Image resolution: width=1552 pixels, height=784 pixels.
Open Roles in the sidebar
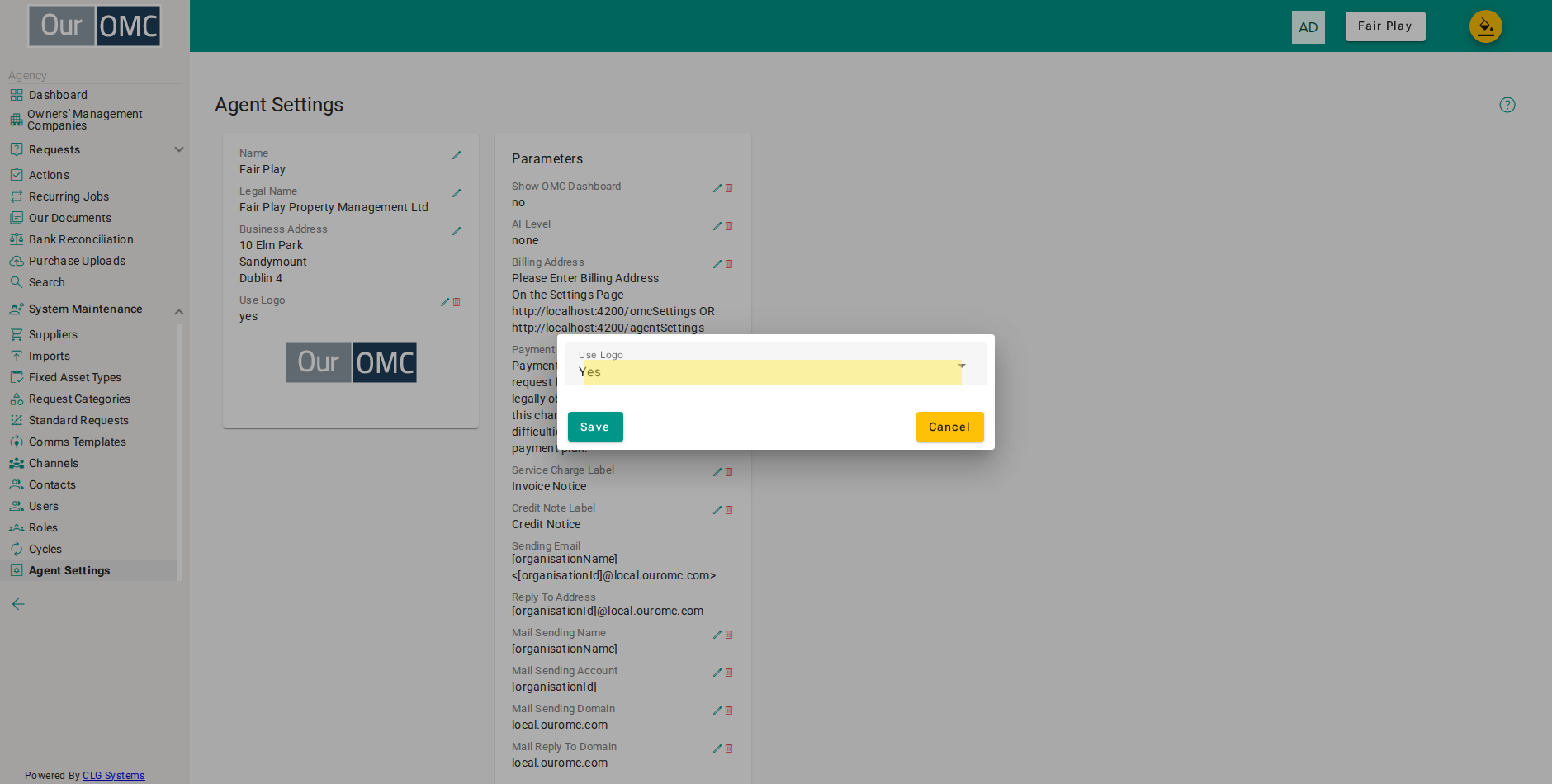pyautogui.click(x=43, y=527)
